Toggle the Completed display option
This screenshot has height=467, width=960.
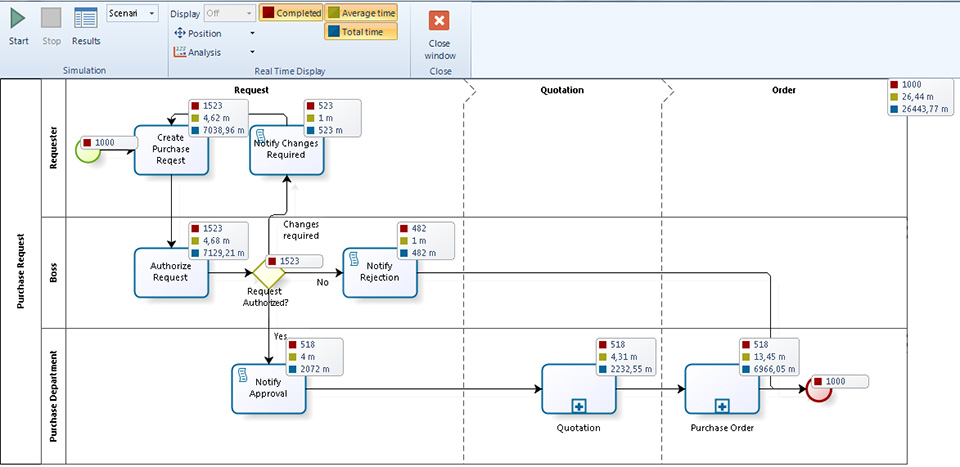coord(291,13)
